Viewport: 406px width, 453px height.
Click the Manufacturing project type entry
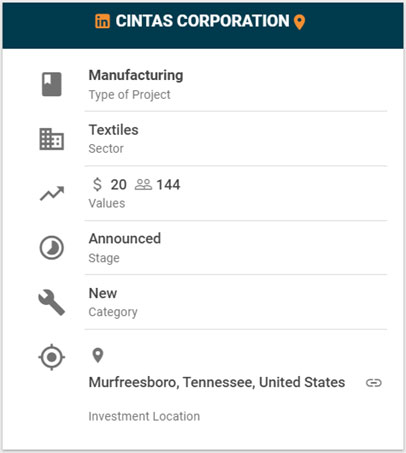(x=136, y=75)
